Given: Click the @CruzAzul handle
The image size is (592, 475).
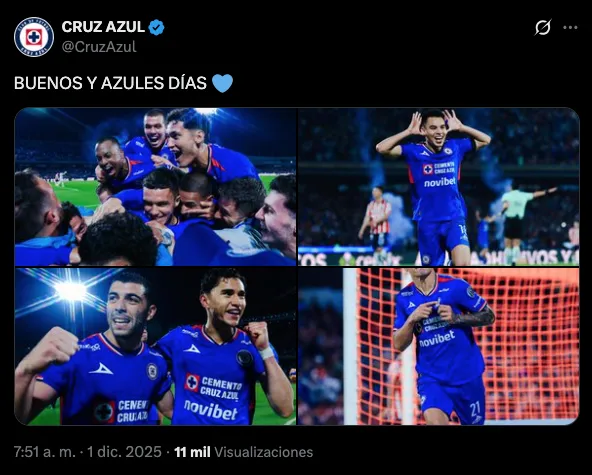Looking at the screenshot, I should [x=99, y=46].
